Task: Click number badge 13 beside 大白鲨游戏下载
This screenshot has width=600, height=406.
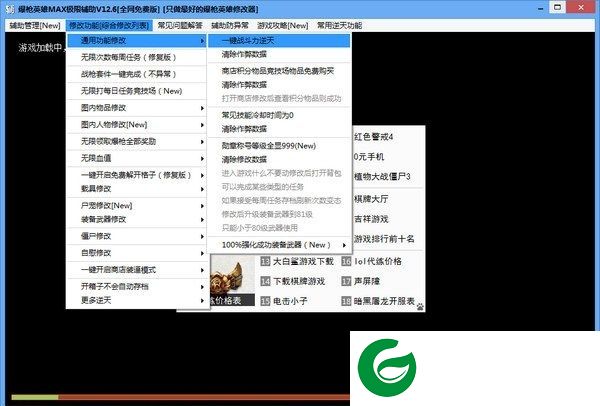Action: point(265,261)
